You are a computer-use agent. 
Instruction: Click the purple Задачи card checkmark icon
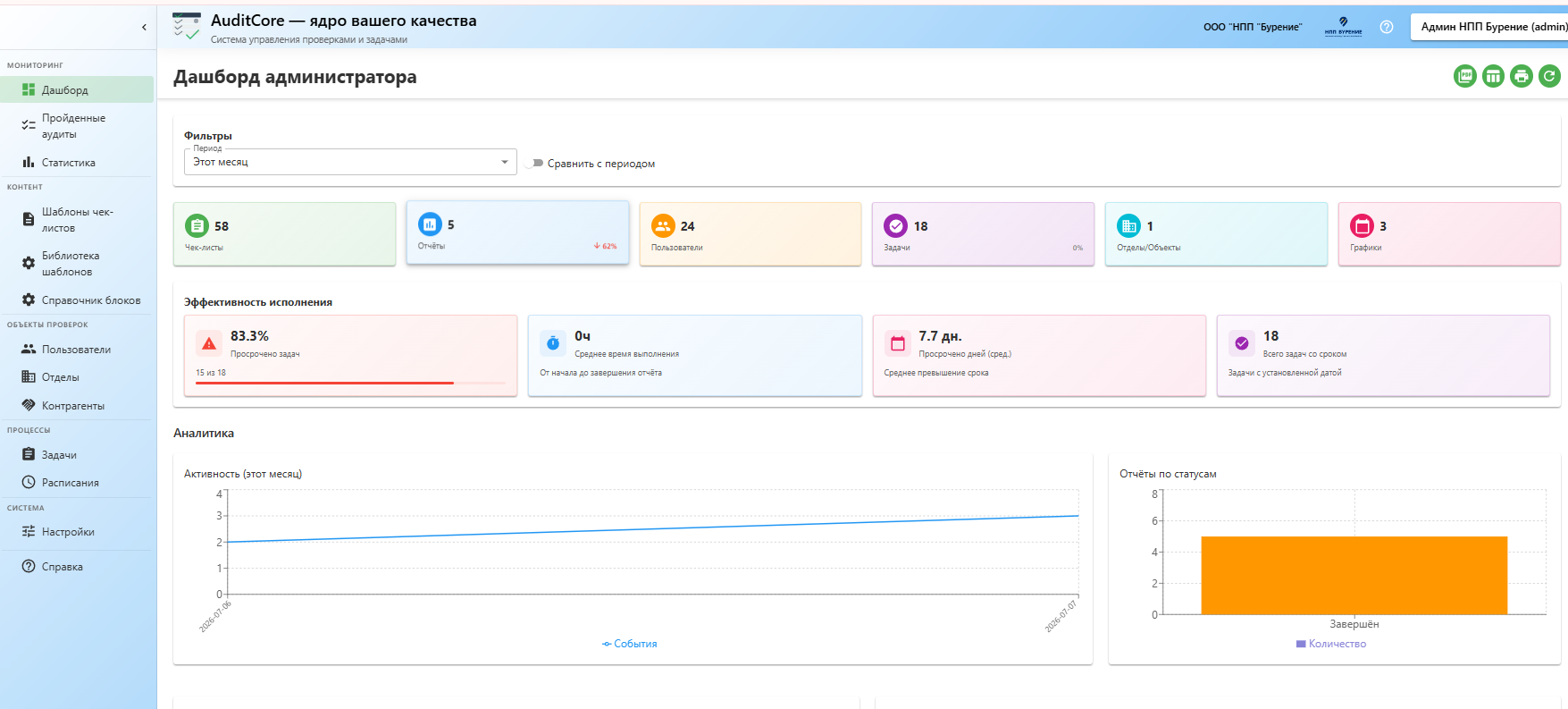pos(895,226)
